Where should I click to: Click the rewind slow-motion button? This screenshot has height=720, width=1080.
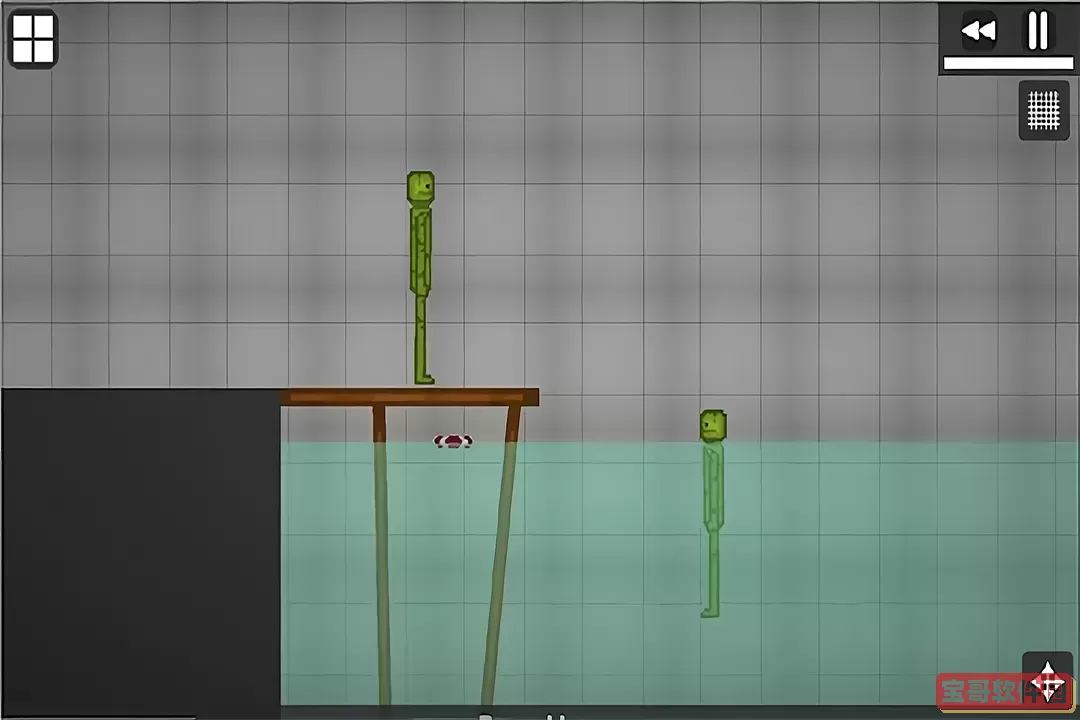tap(978, 32)
